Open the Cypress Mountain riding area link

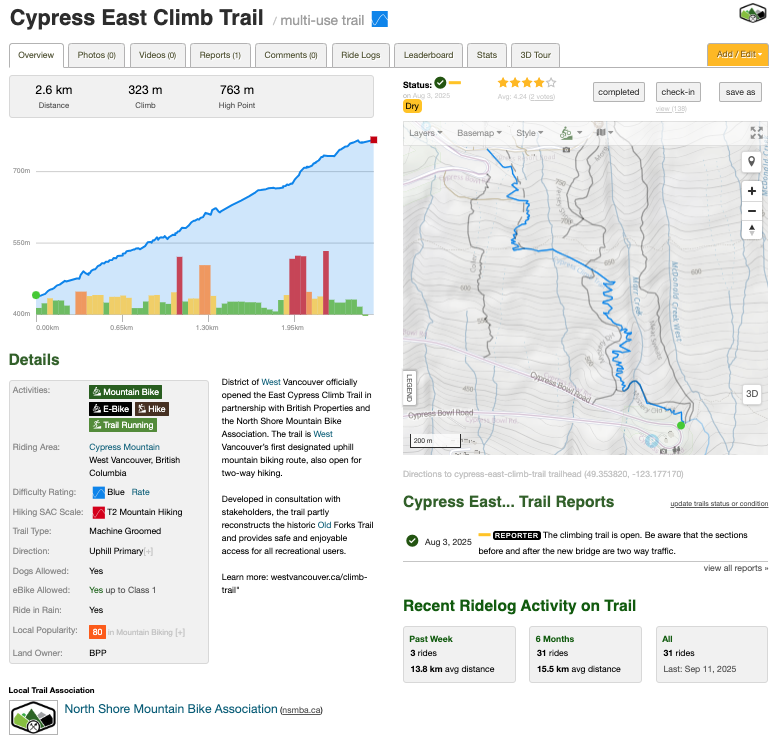(x=124, y=447)
